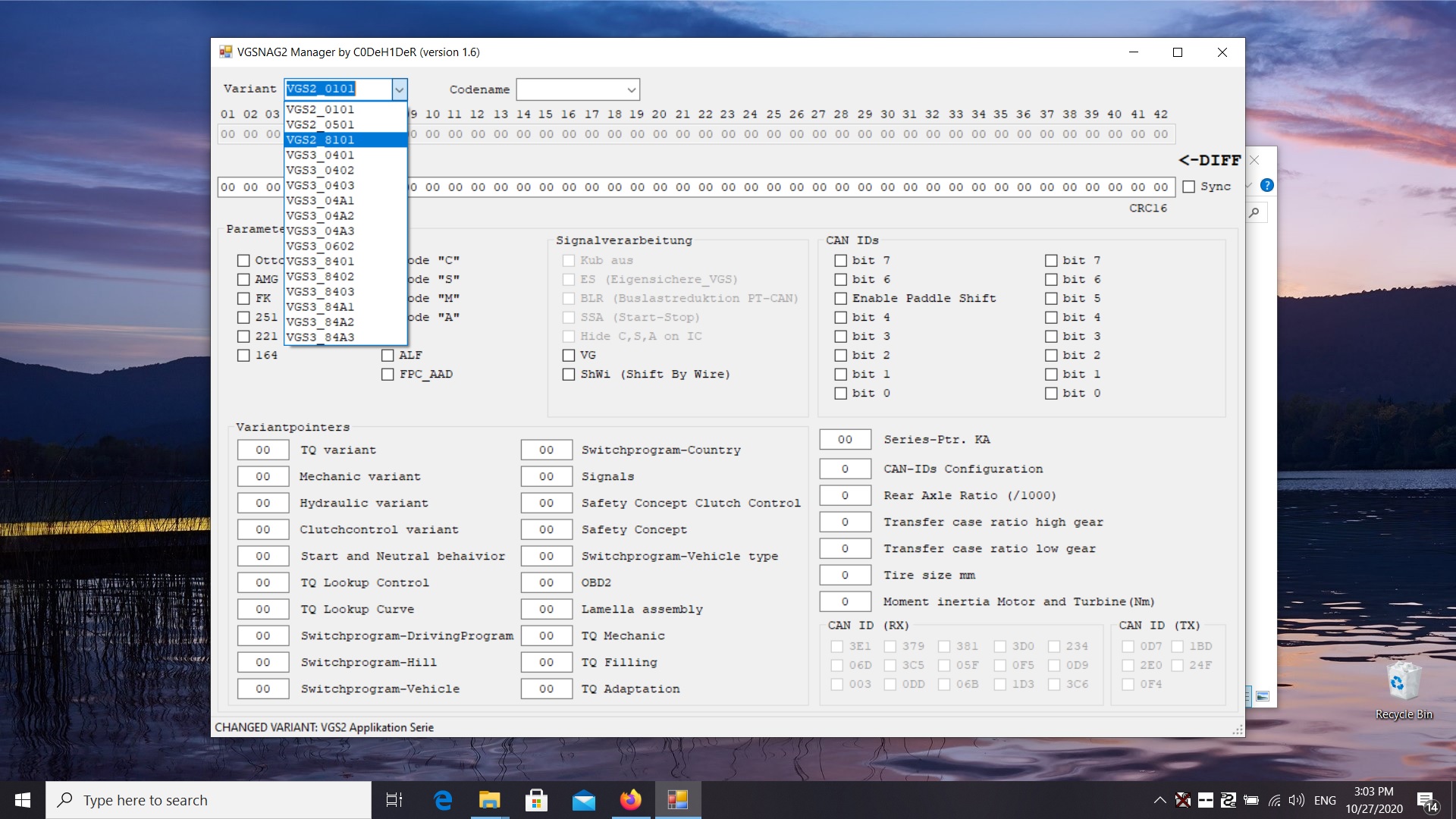The image size is (1456, 819).
Task: Enable the Sync checkbox
Action: (x=1189, y=187)
